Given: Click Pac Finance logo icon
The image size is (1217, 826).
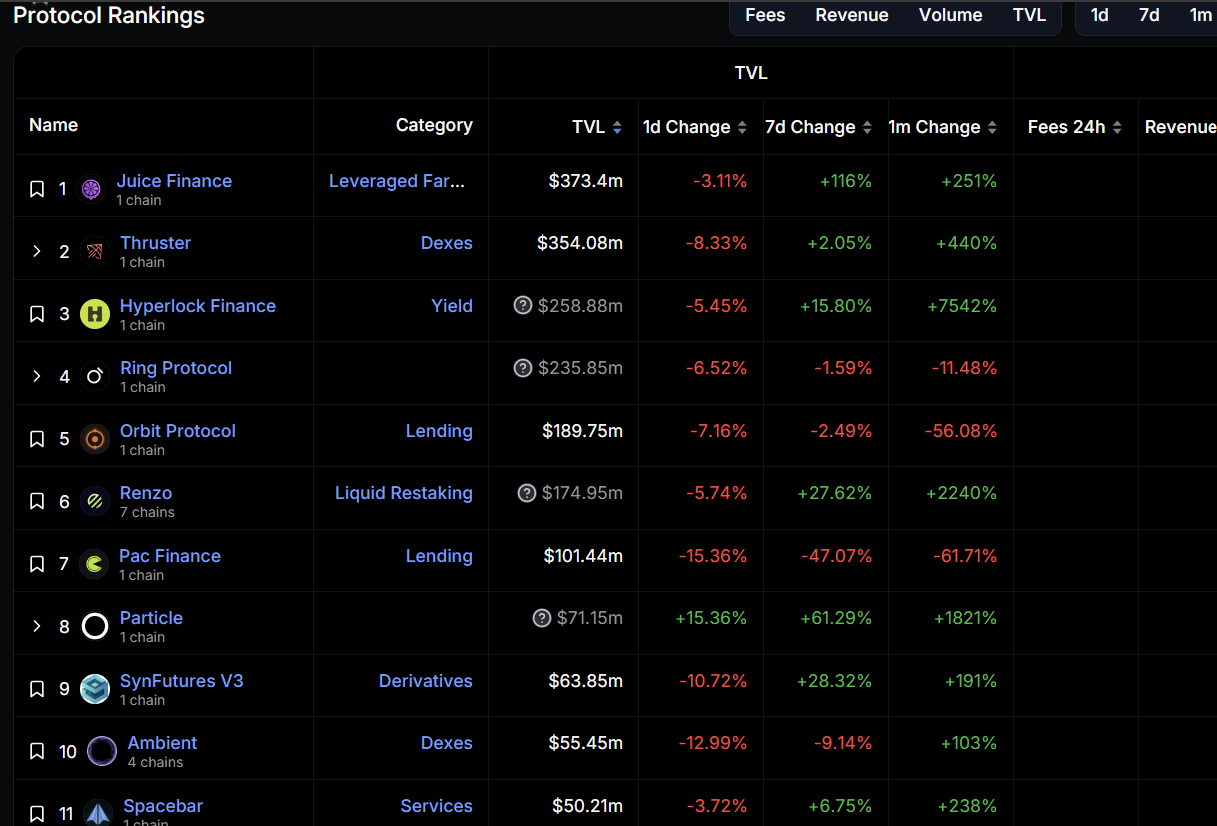Looking at the screenshot, I should pos(94,564).
